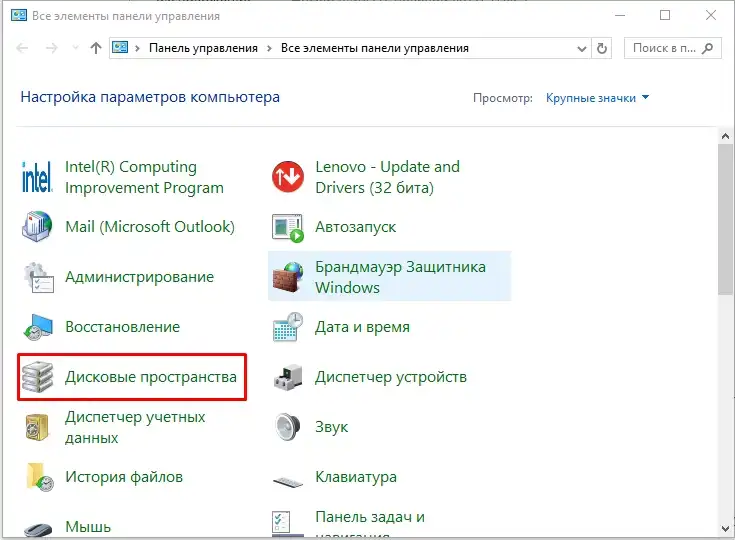Viewport: 735px width, 540px height.
Task: Expand the chevron before Панель управления breadcrumb
Action: point(137,48)
